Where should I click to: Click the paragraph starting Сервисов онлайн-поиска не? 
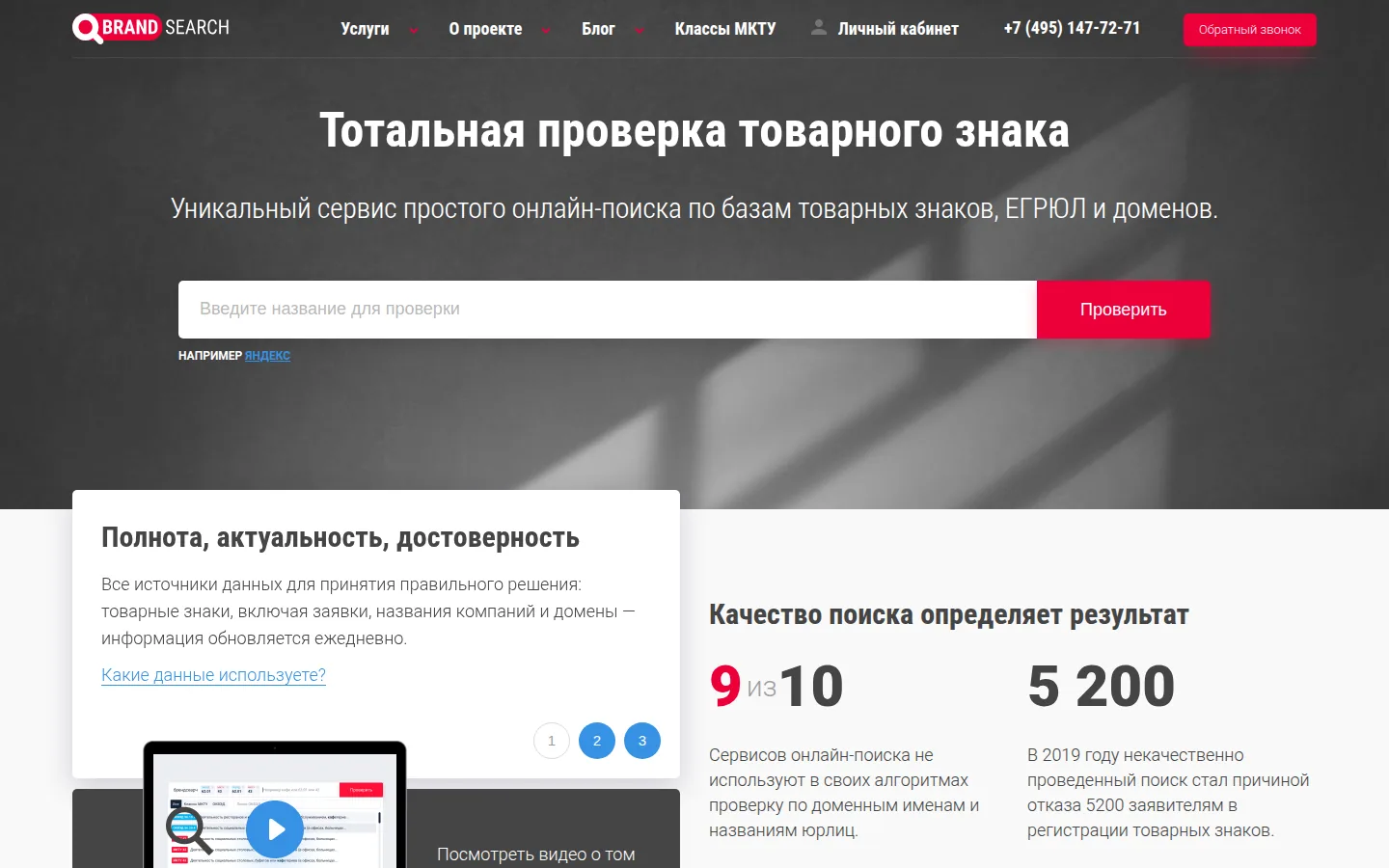point(844,793)
